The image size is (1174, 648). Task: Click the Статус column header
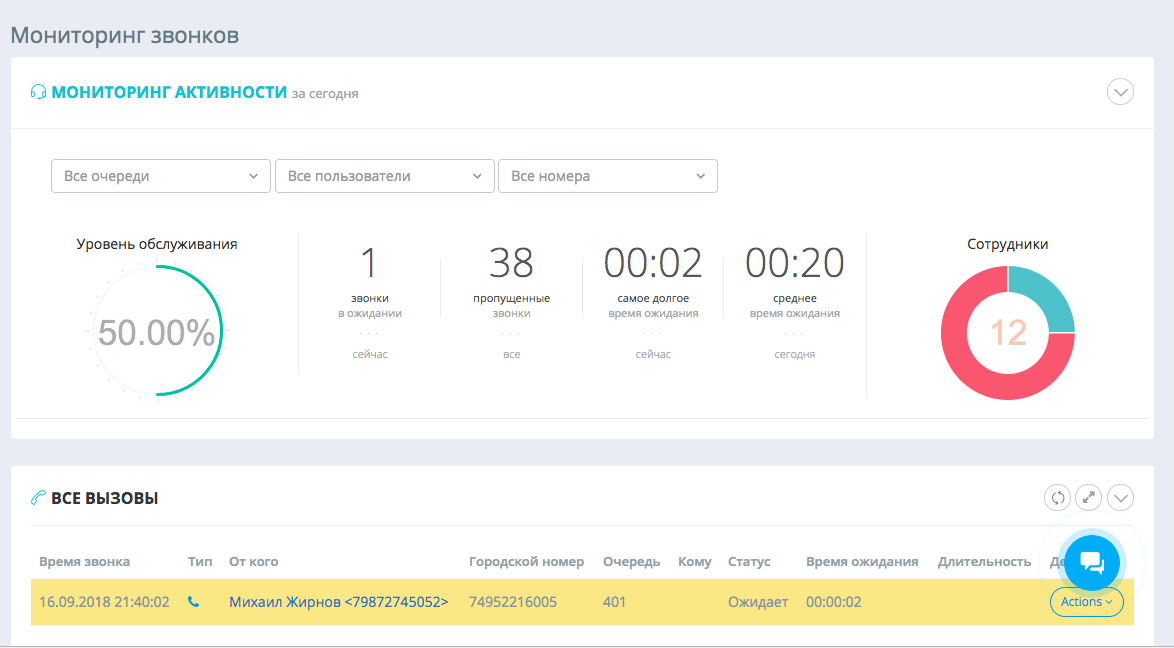[749, 562]
